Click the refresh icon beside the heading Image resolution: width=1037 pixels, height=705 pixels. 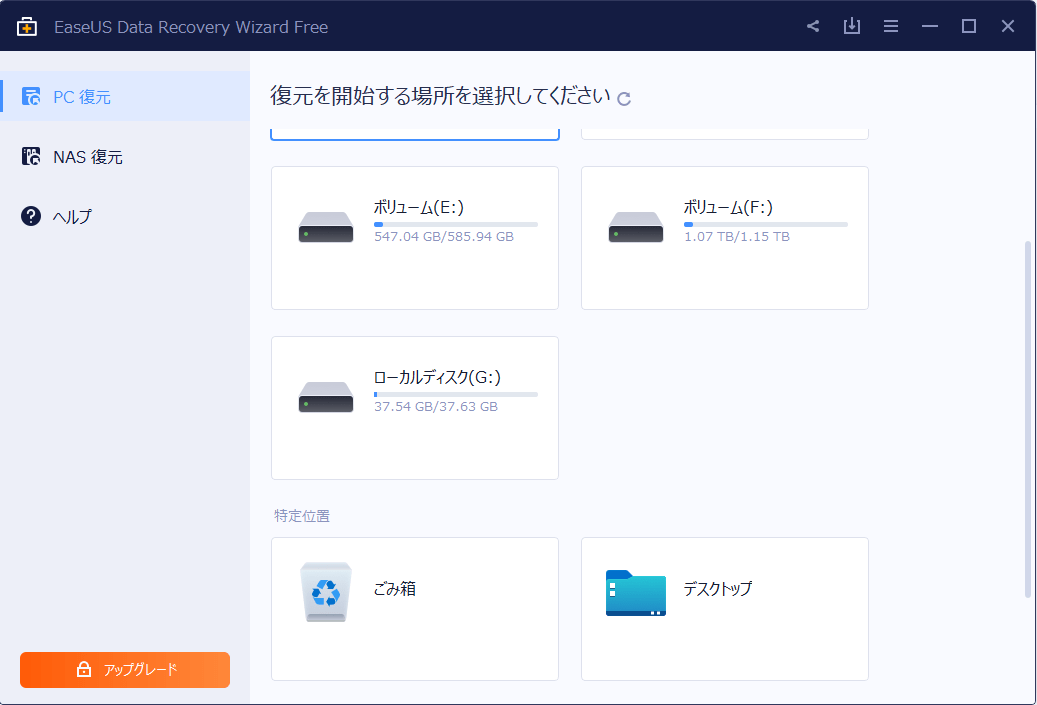(x=624, y=99)
